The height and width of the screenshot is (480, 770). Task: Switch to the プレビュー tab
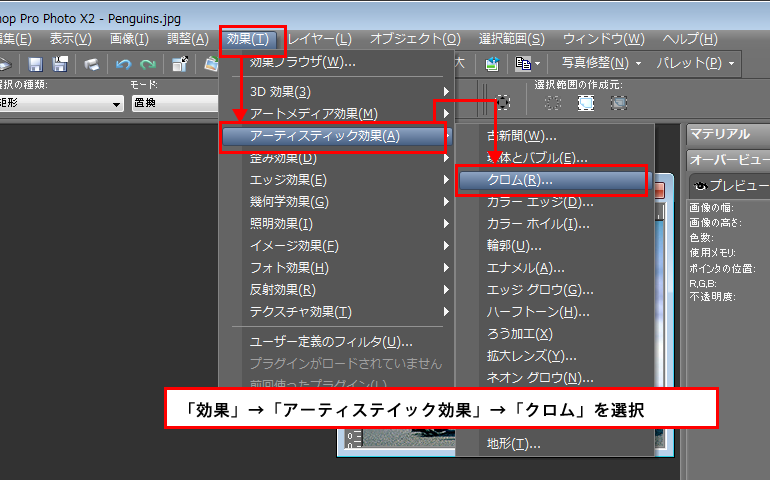pyautogui.click(x=731, y=185)
